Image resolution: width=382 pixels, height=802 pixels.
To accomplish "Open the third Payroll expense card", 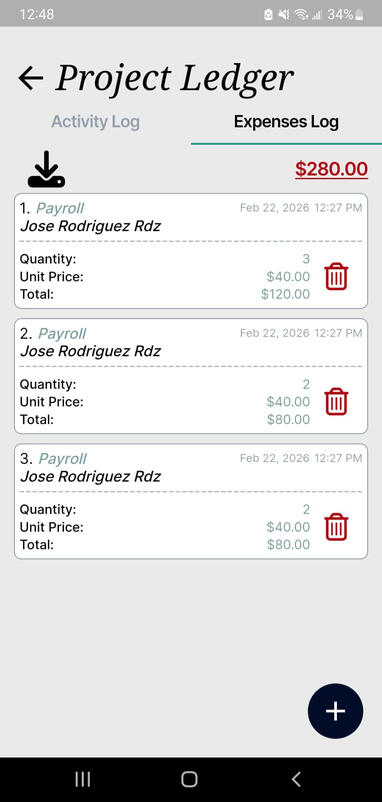I will pos(191,501).
